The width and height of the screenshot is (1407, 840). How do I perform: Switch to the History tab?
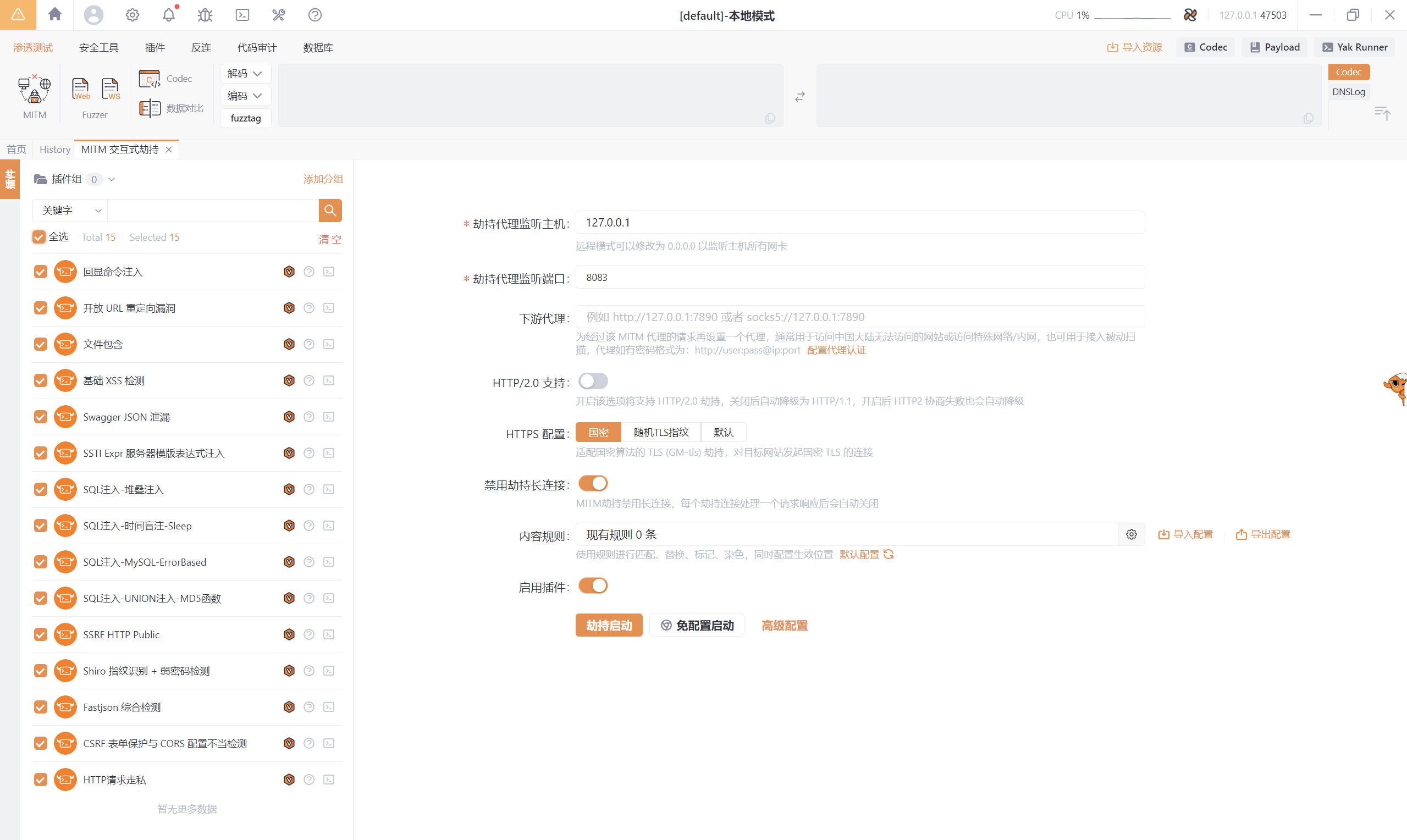click(x=55, y=150)
